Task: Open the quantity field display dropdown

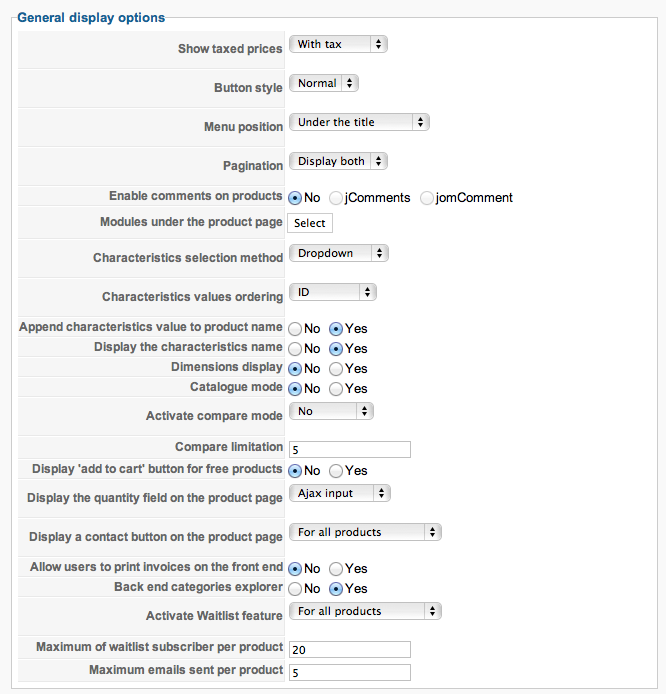Action: [339, 493]
